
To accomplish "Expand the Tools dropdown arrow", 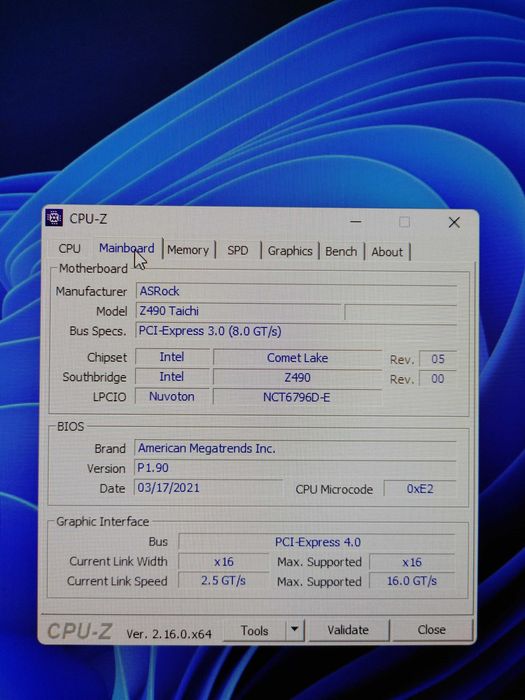I will [x=294, y=630].
